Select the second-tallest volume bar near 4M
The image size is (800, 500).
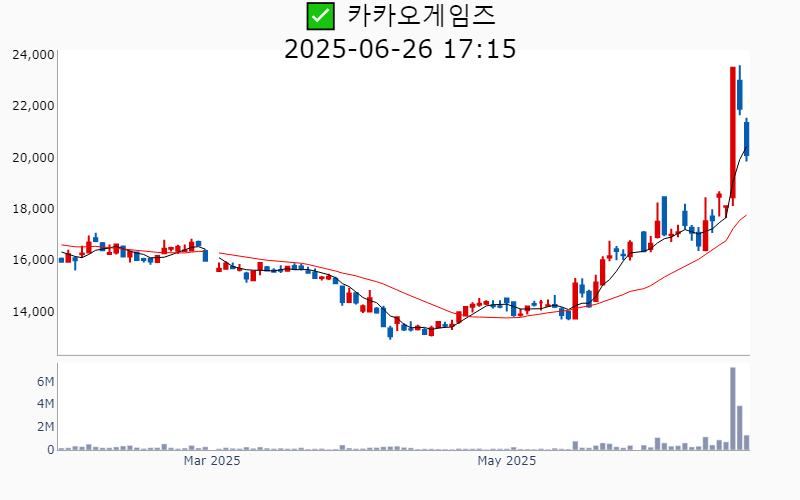[740, 428]
